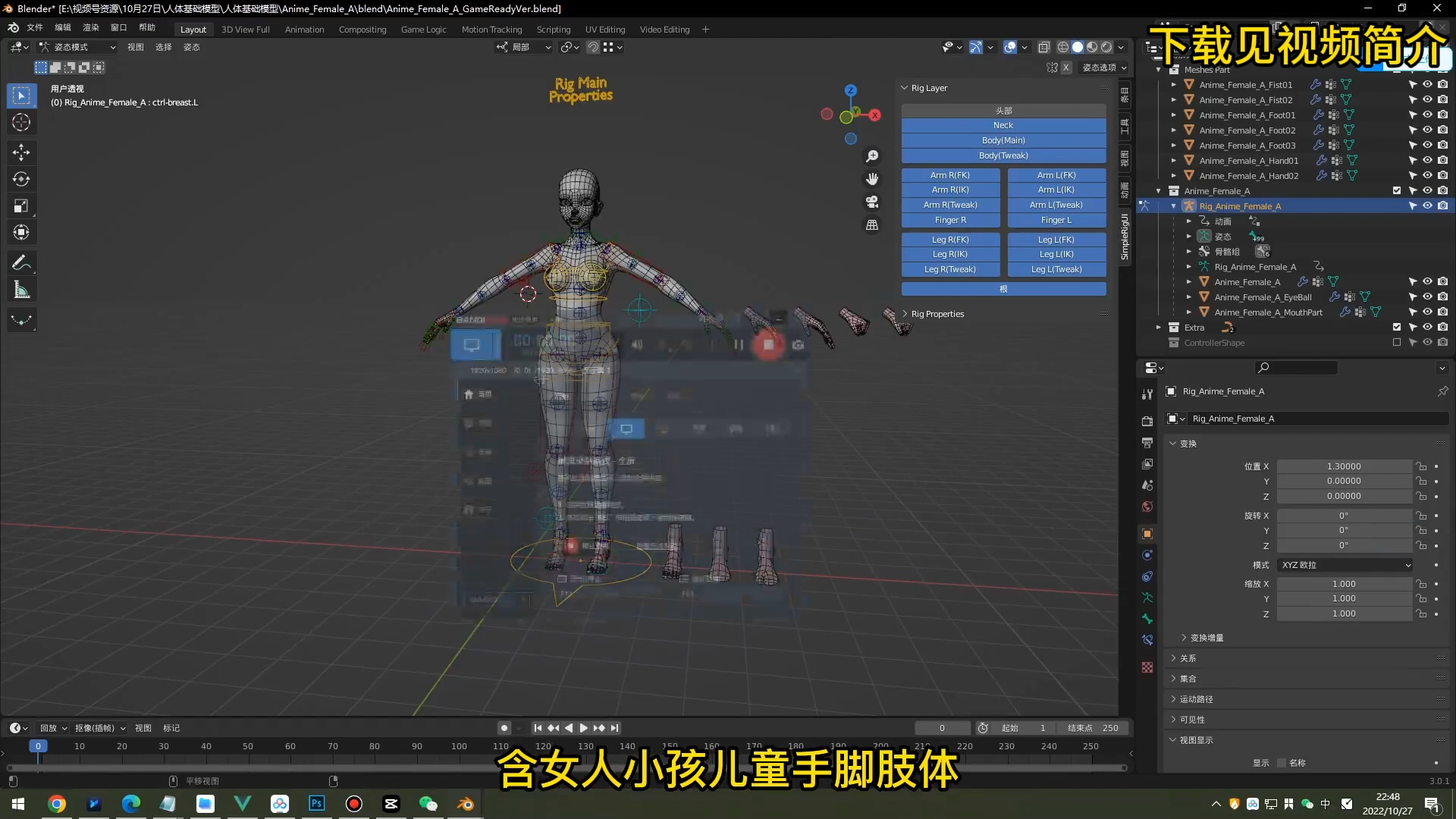Enable the ControllerShape collection checkbox
Viewport: 1456px width, 819px height.
(1397, 343)
